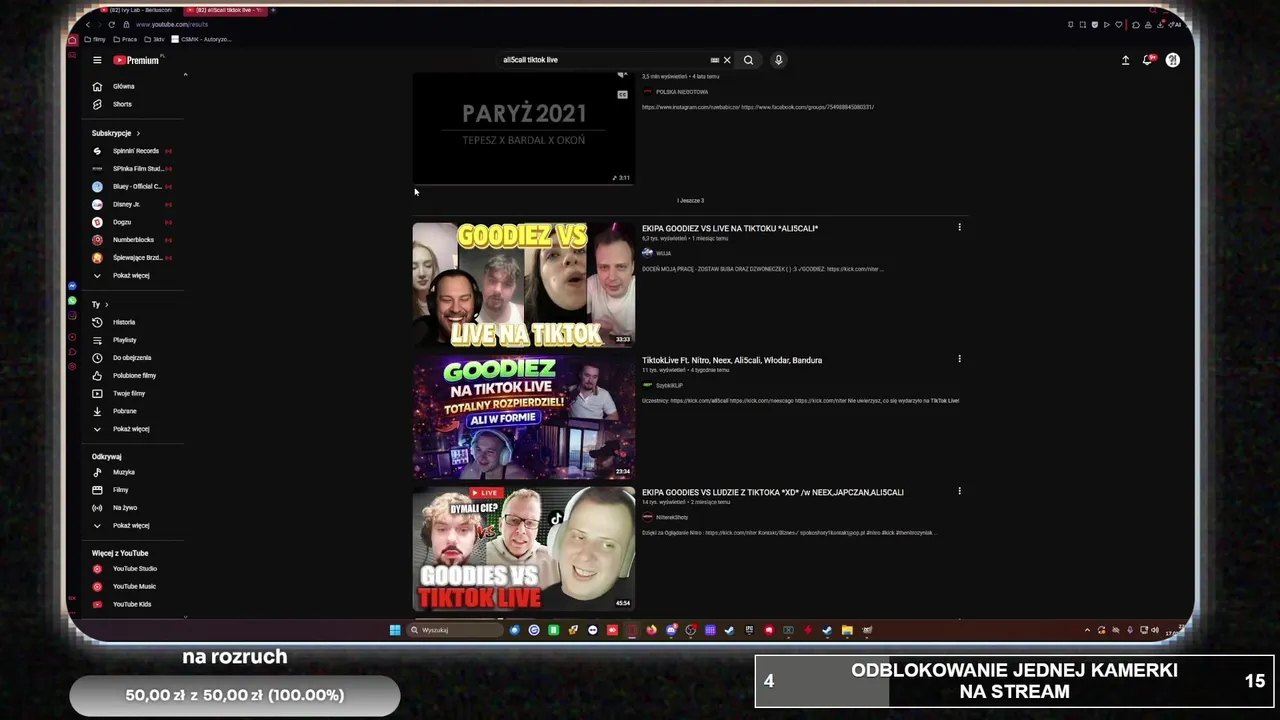Open the notifications bell

click(x=1148, y=60)
